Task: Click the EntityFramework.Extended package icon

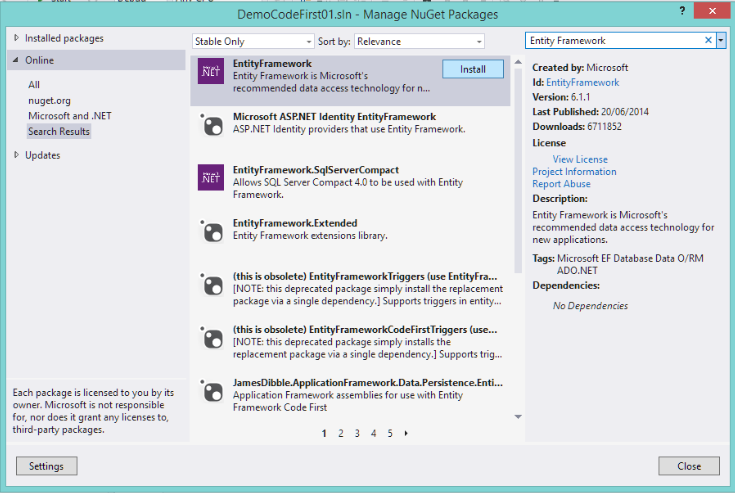Action: coord(211,231)
